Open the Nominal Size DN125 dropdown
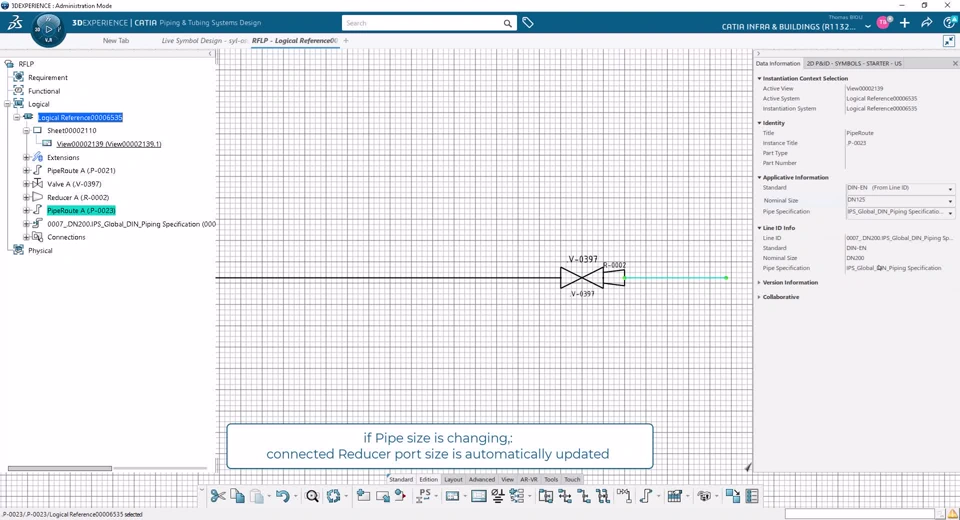This screenshot has height=520, width=960. click(x=950, y=201)
